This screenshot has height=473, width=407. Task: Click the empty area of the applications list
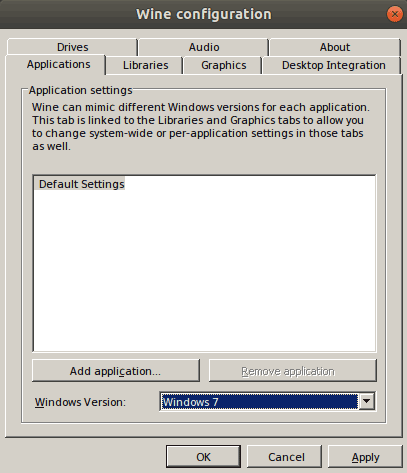(x=204, y=270)
